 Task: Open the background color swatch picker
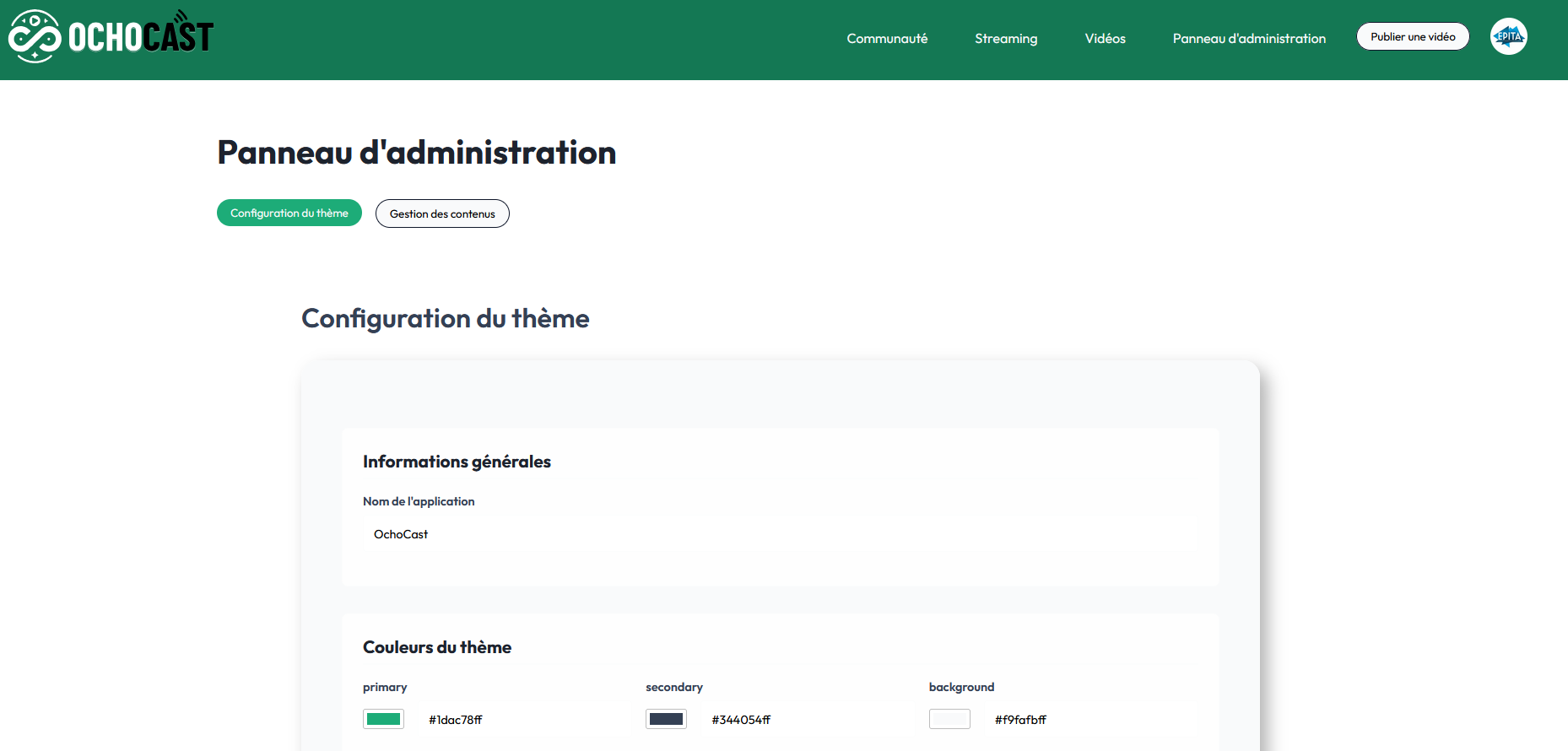[949, 719]
